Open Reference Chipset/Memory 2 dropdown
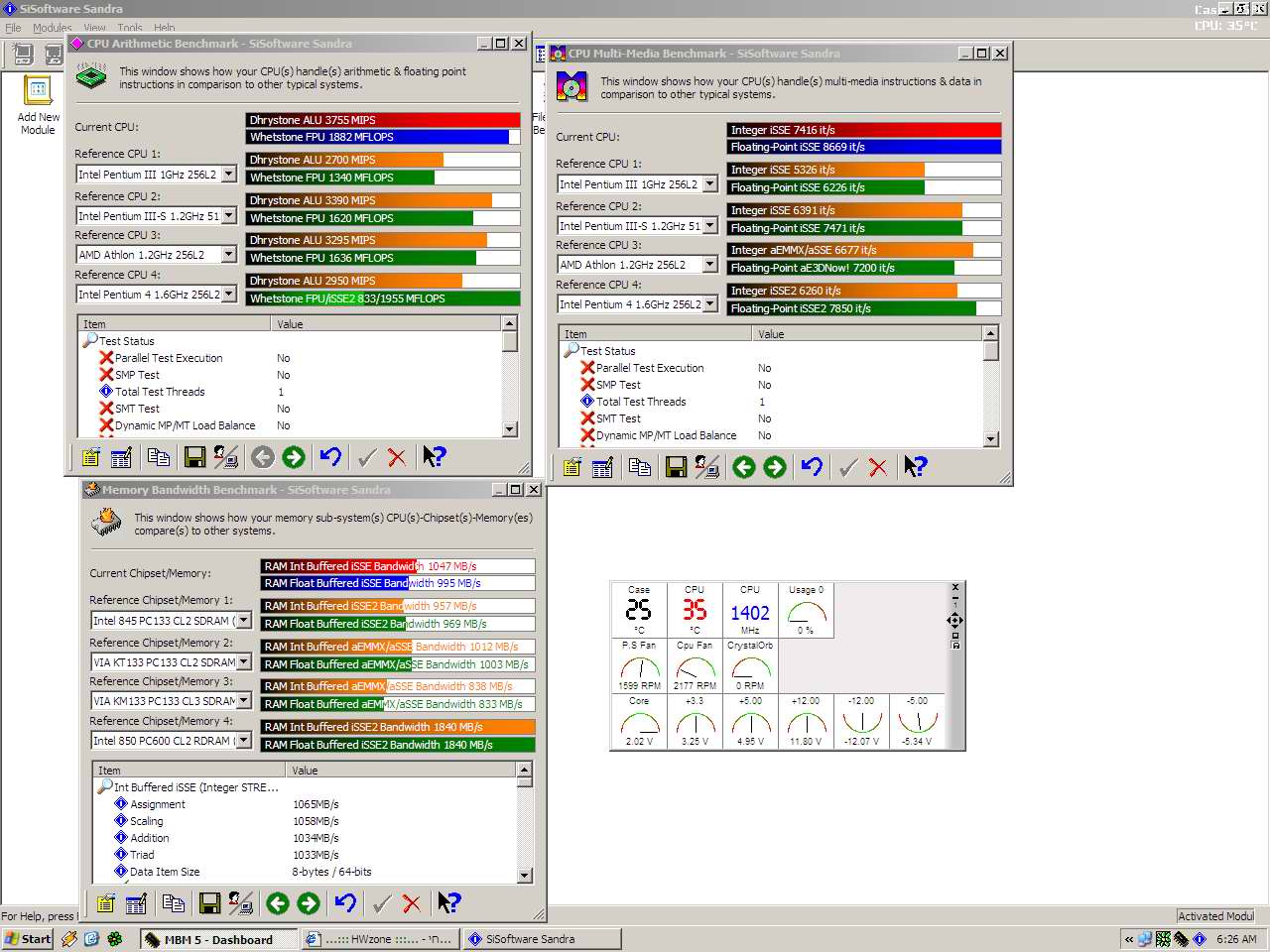The width and height of the screenshot is (1270, 952). tap(244, 661)
